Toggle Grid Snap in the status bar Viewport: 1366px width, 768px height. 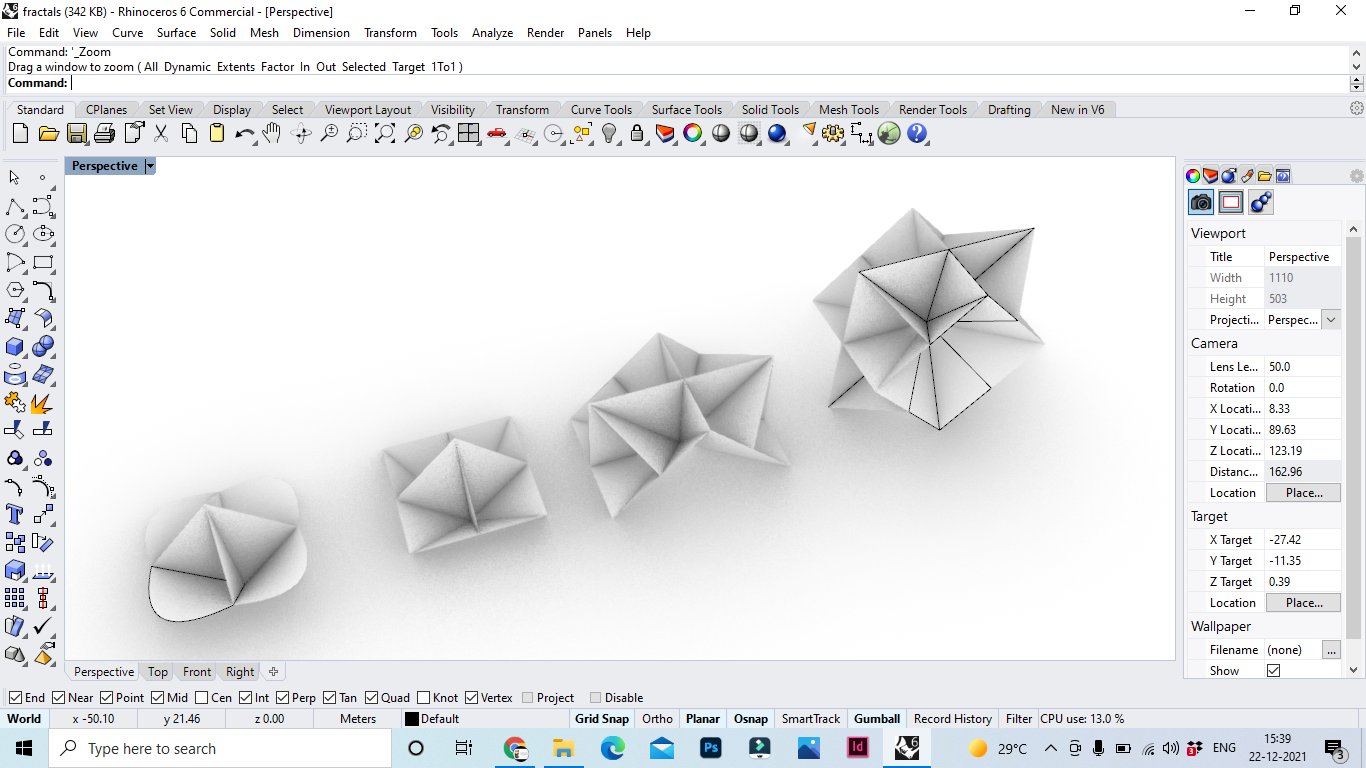pyautogui.click(x=601, y=719)
